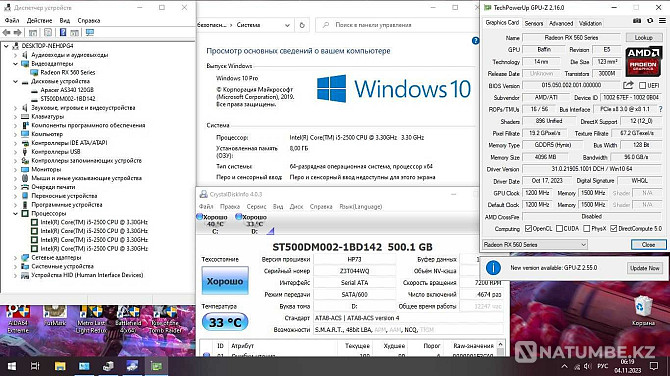The image size is (670, 376).
Task: Open the Rise of the Tomb Raider shortcut
Action: (x=165, y=319)
